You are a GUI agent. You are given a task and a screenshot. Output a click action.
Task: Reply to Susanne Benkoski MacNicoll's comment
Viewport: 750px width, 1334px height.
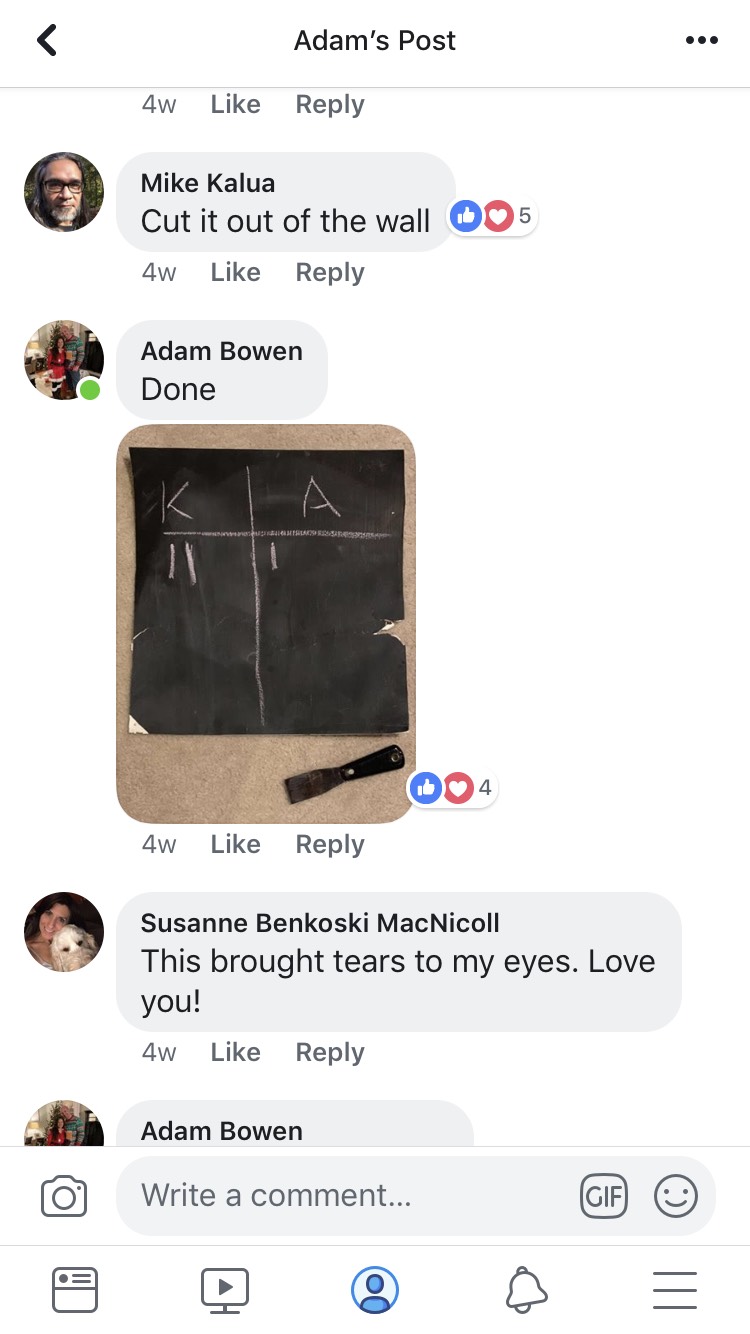(x=330, y=1052)
